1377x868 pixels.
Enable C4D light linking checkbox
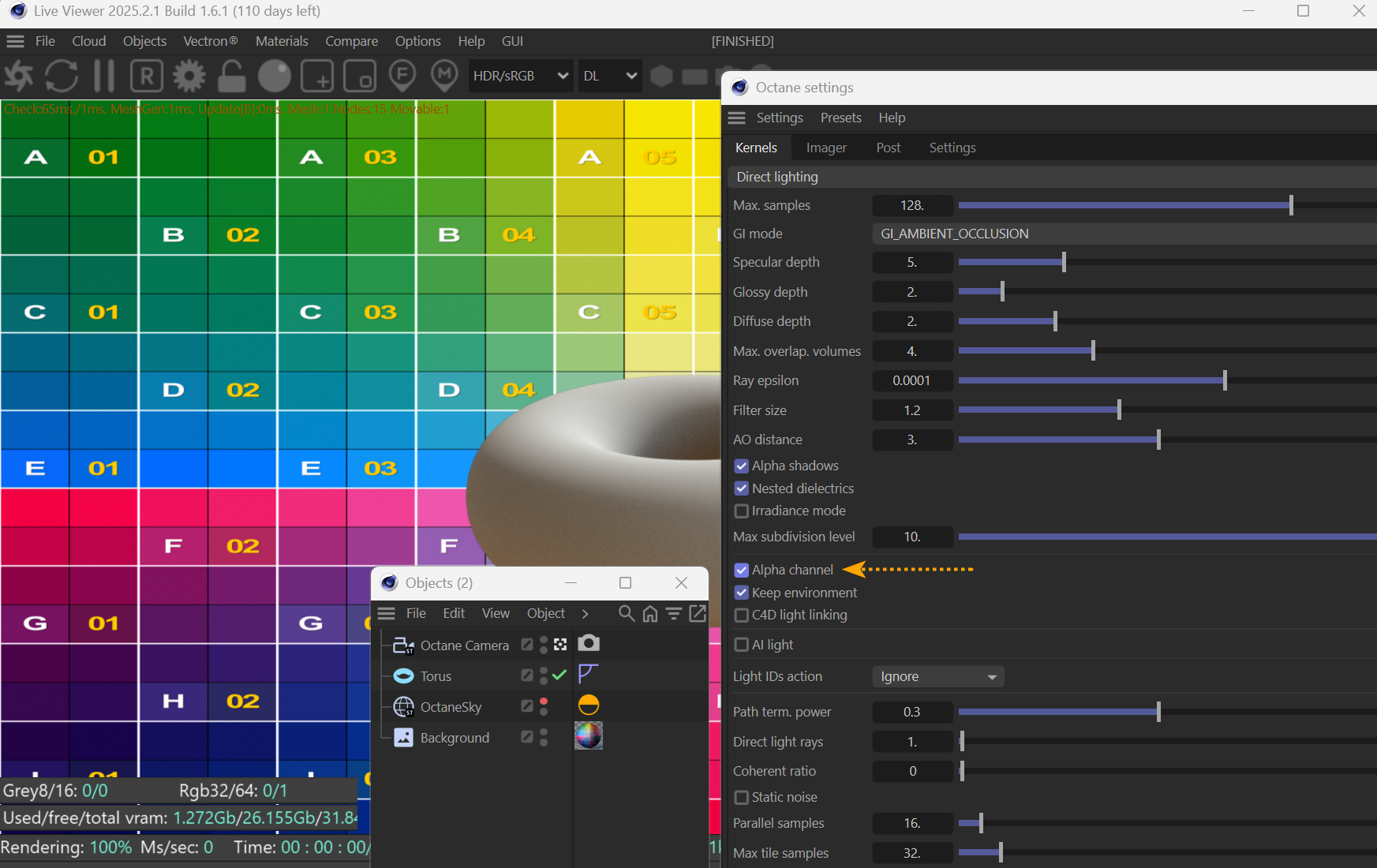coord(742,615)
